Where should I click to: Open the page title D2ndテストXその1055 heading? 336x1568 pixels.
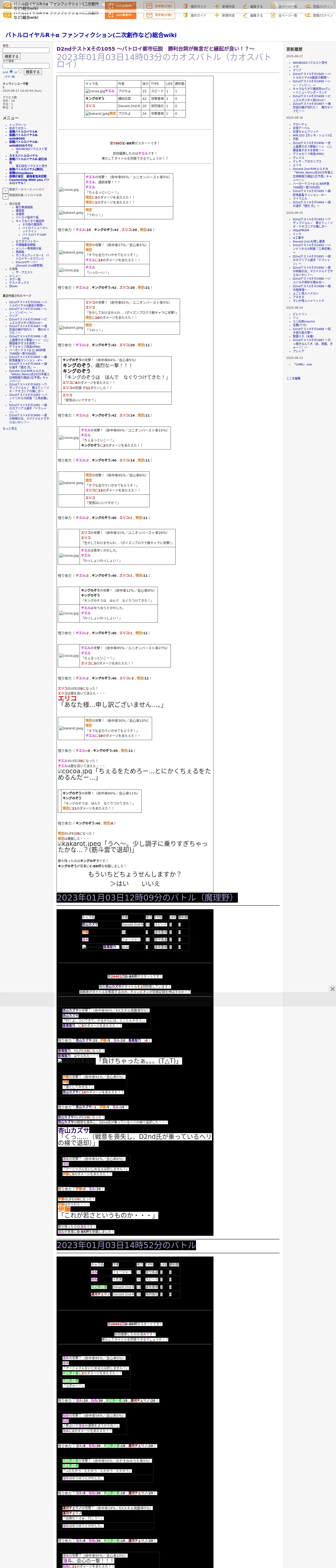[155, 49]
